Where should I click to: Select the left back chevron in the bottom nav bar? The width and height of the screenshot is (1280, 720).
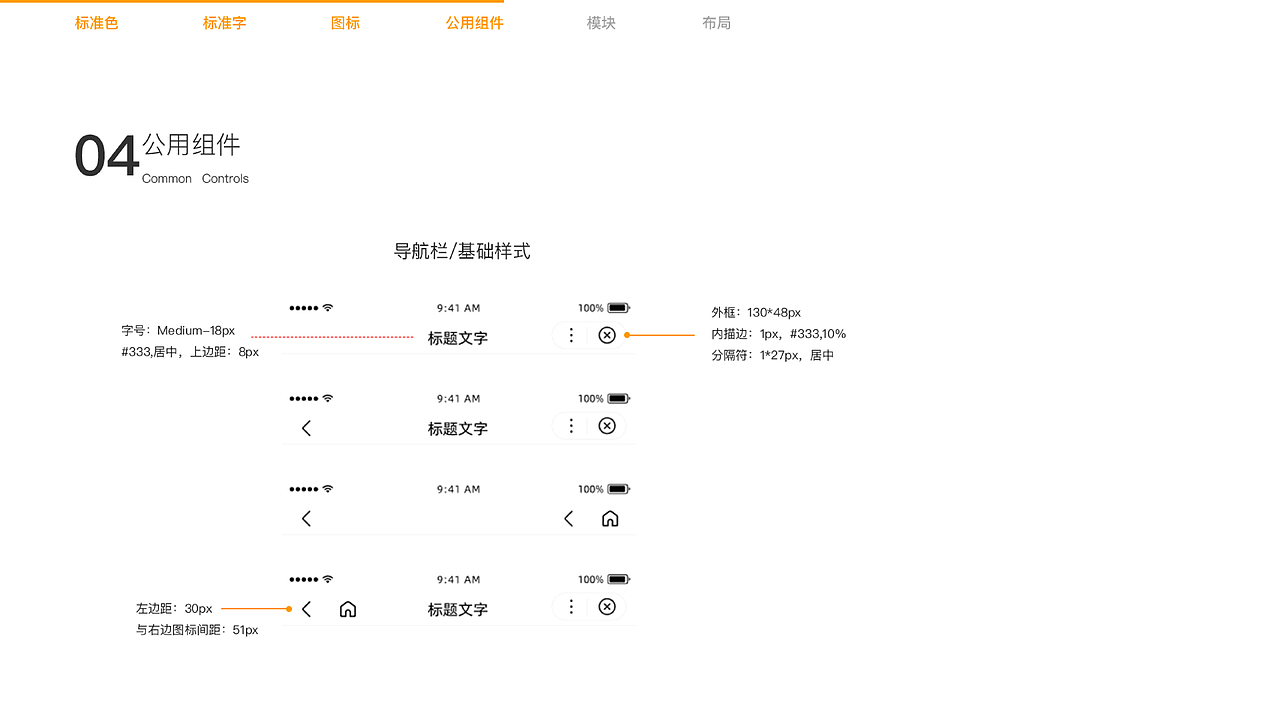306,607
